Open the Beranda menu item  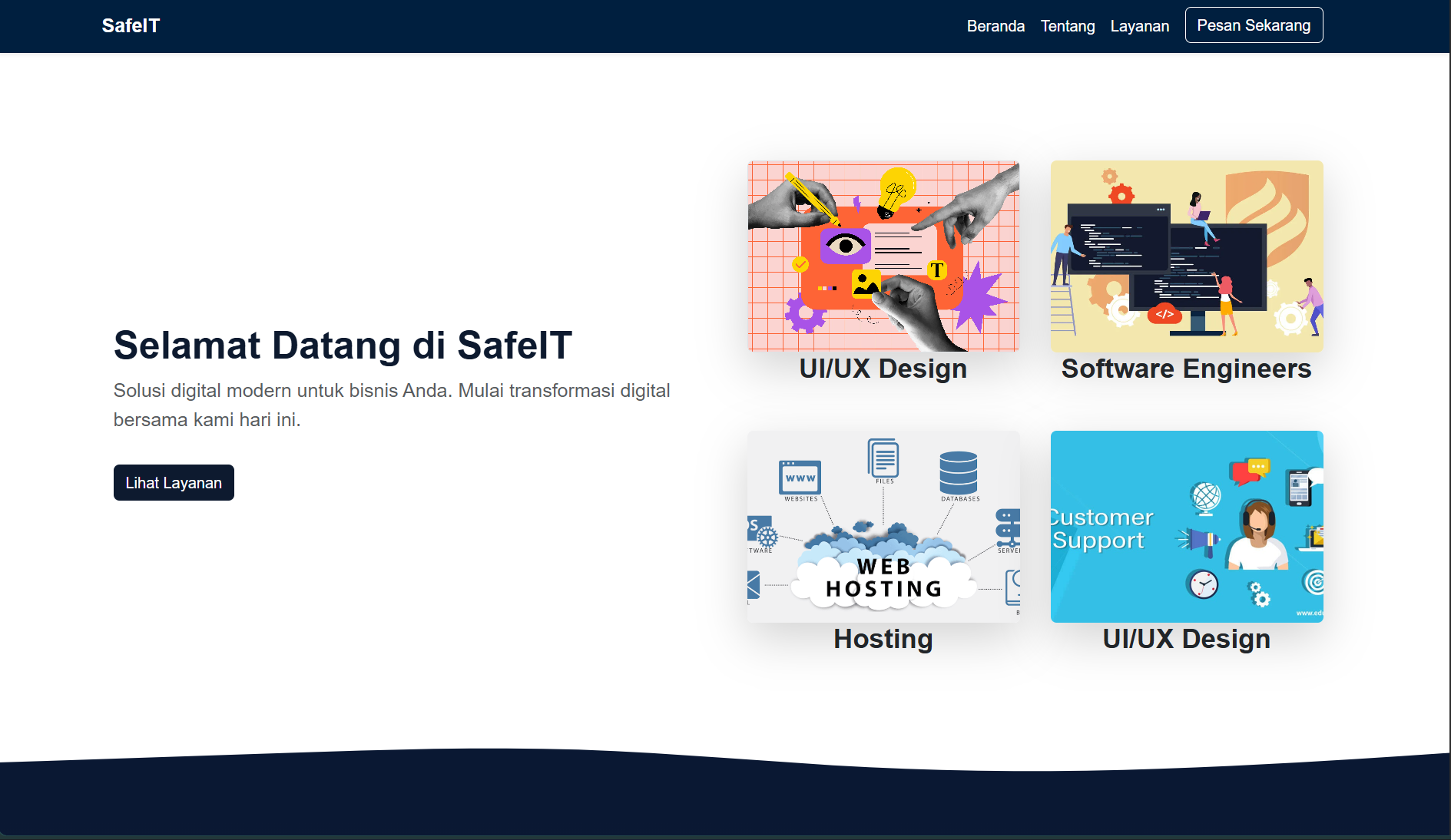pos(995,25)
